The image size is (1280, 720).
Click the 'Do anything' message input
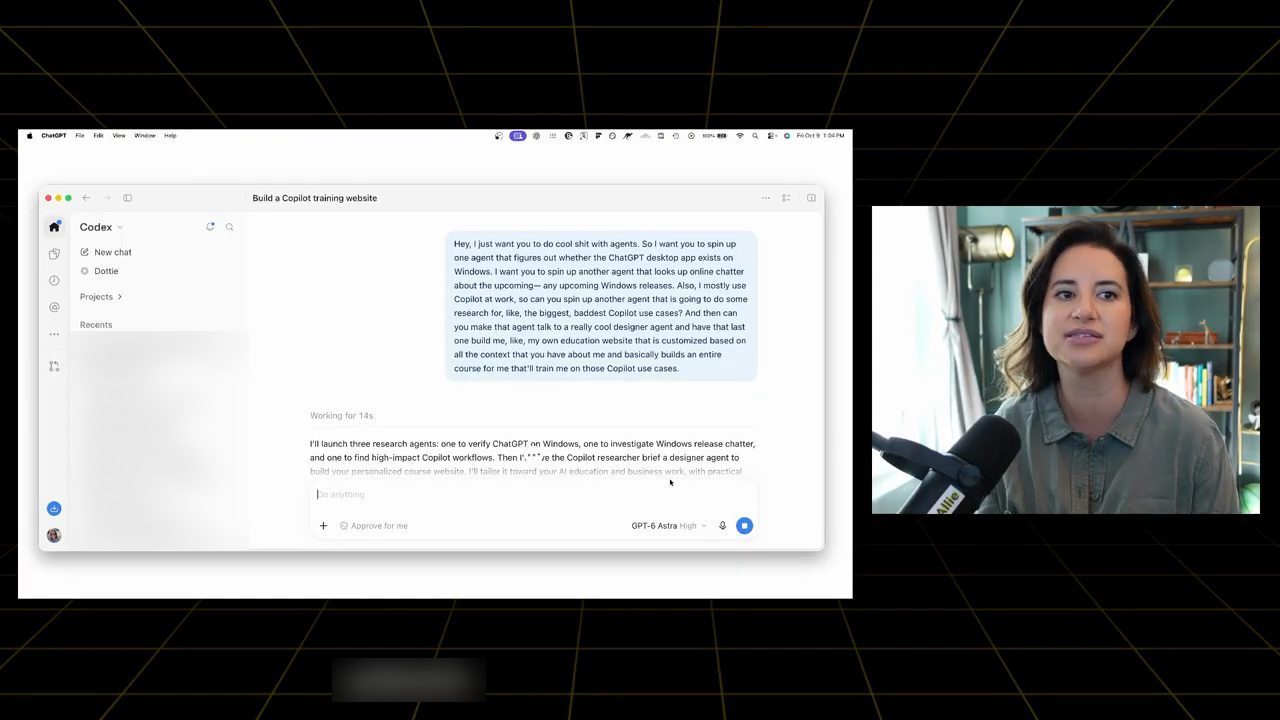[x=534, y=494]
